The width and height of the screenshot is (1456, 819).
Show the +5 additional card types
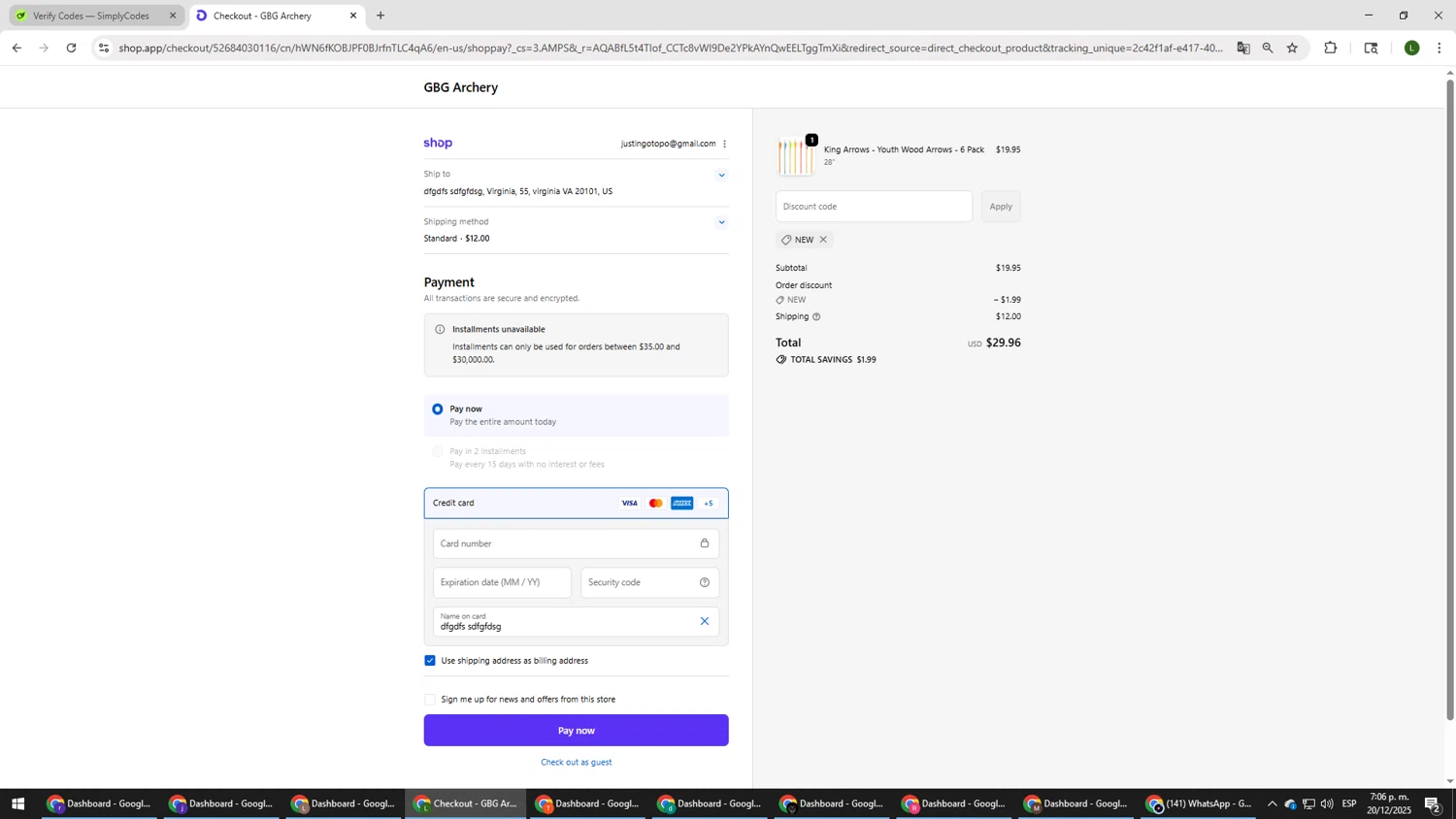(709, 504)
